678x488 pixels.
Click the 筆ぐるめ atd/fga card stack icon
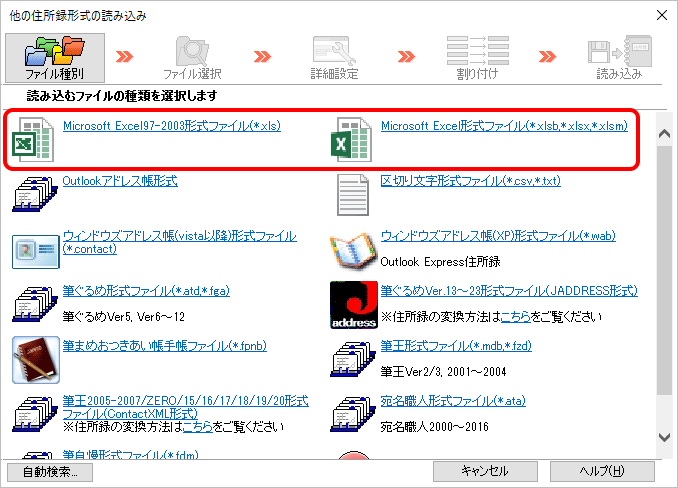point(35,304)
